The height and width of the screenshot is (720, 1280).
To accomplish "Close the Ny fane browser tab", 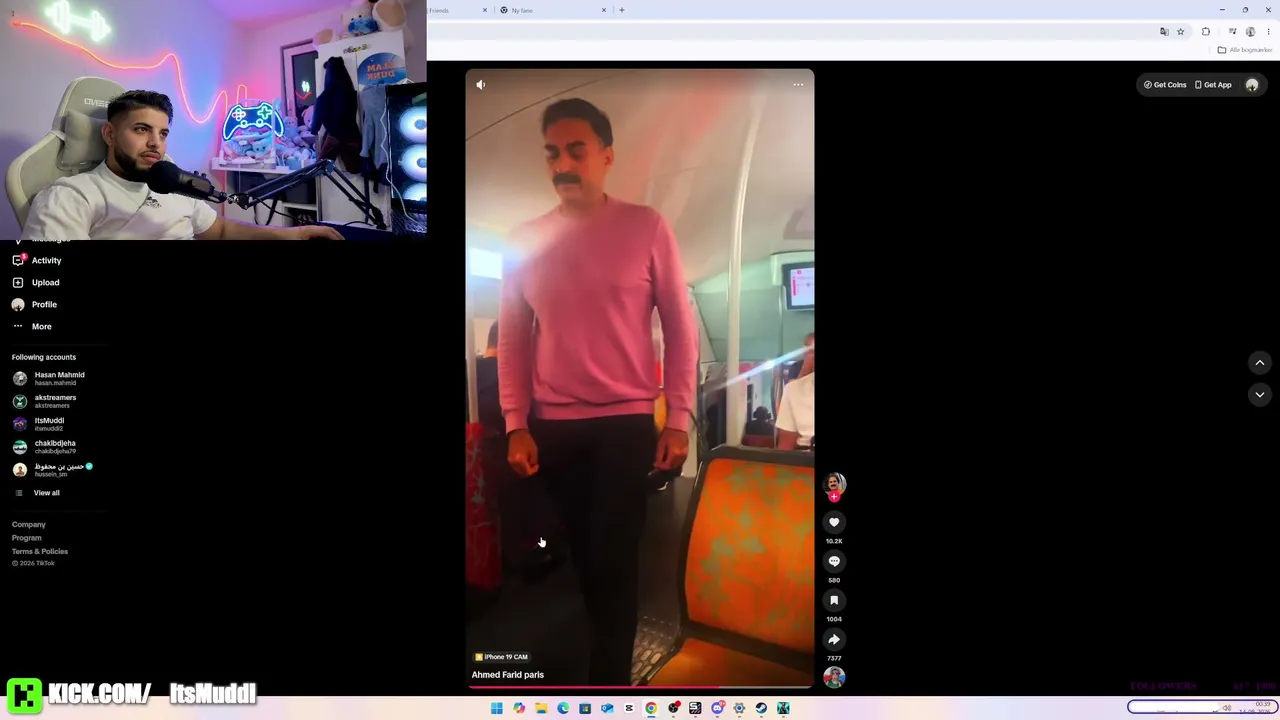I will pos(604,10).
